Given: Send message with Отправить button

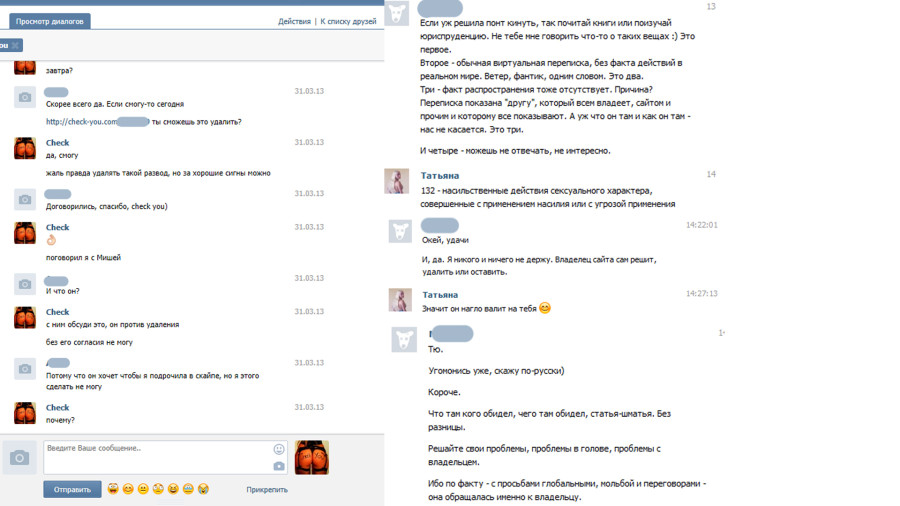Looking at the screenshot, I should pyautogui.click(x=72, y=489).
